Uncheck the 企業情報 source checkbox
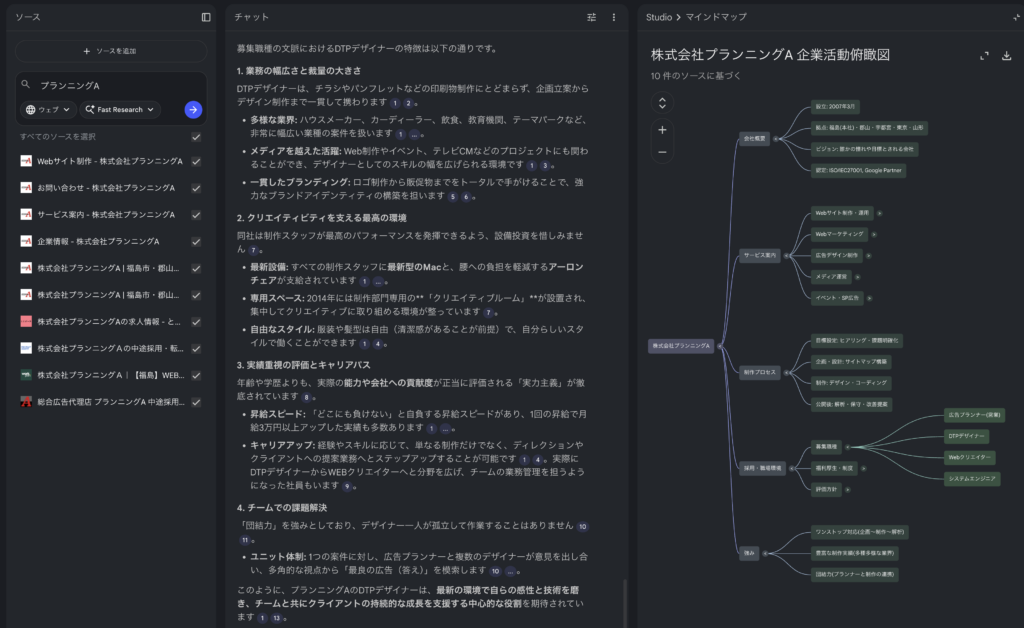 pos(196,241)
